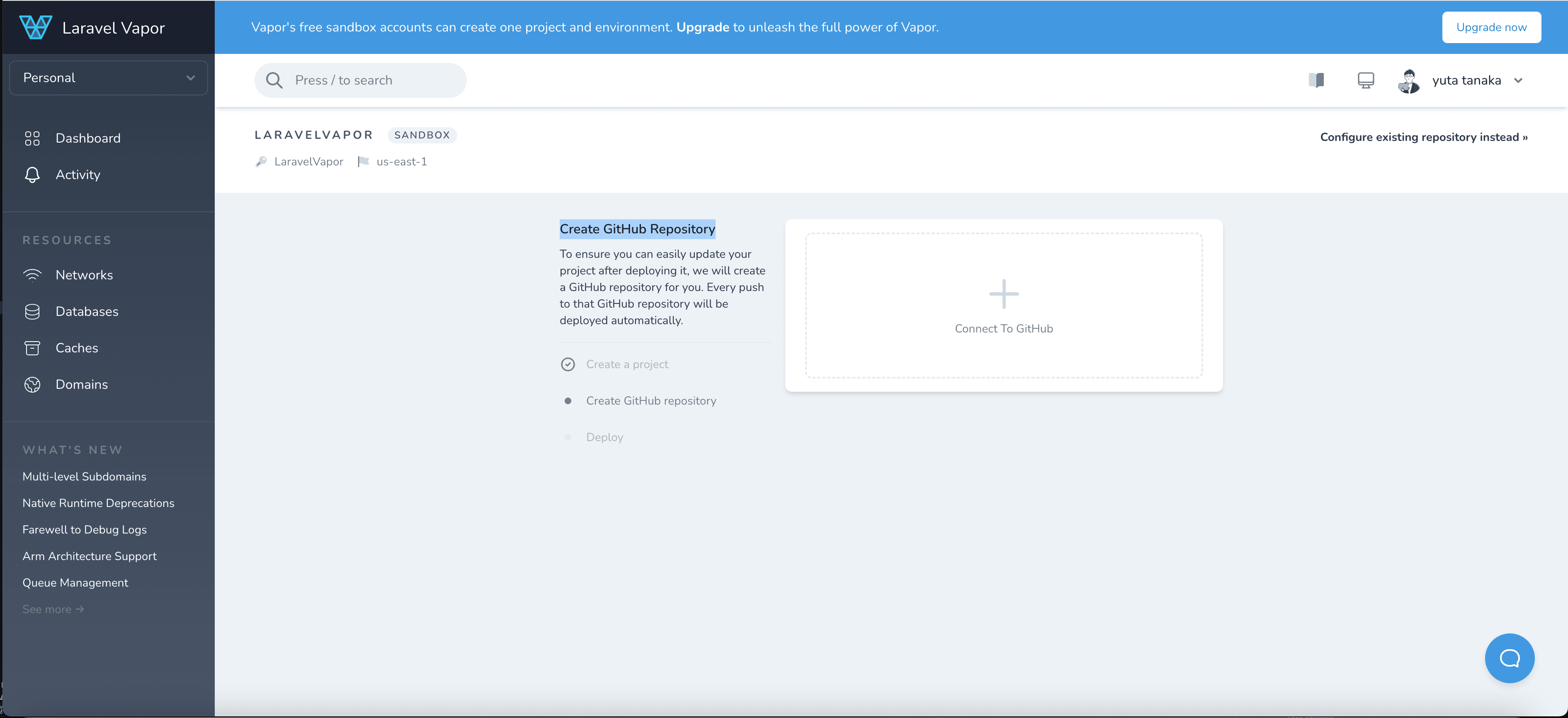Click the Activity bell icon

[x=32, y=175]
